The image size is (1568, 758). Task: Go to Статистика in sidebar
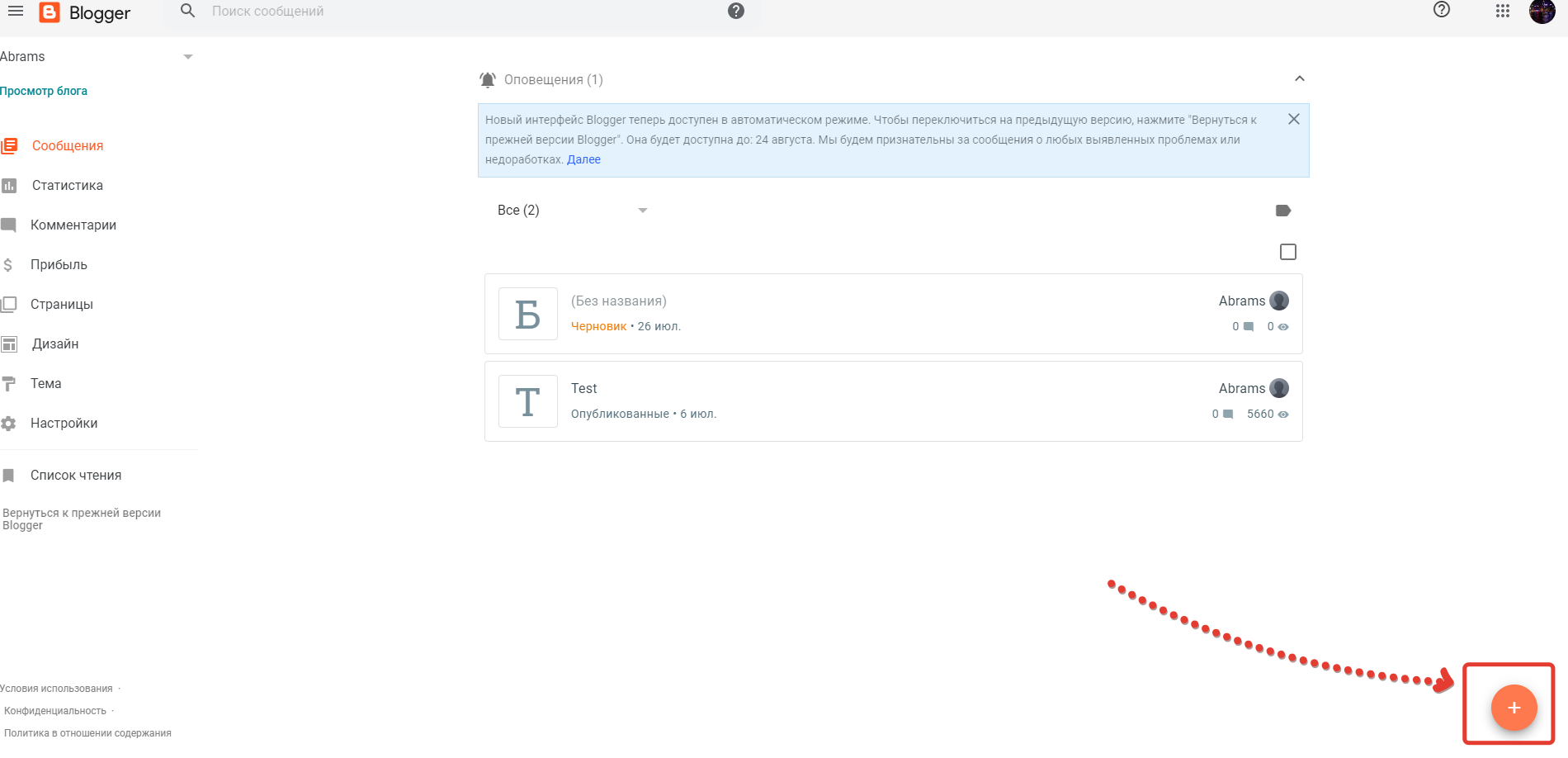(67, 186)
